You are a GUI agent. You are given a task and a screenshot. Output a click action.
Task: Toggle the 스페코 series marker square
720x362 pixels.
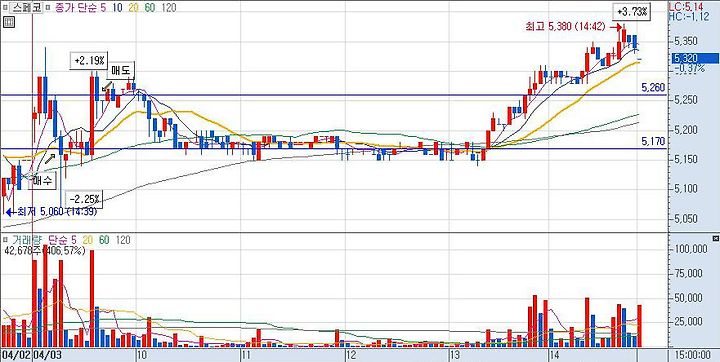click(6, 7)
